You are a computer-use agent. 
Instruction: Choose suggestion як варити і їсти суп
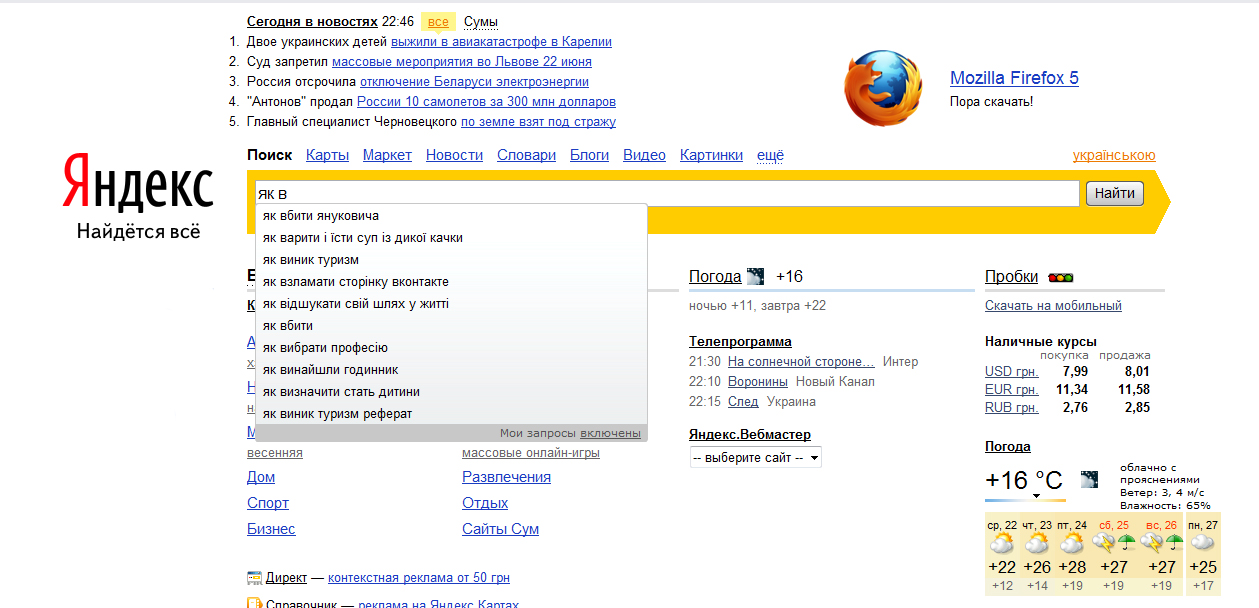pyautogui.click(x=451, y=238)
